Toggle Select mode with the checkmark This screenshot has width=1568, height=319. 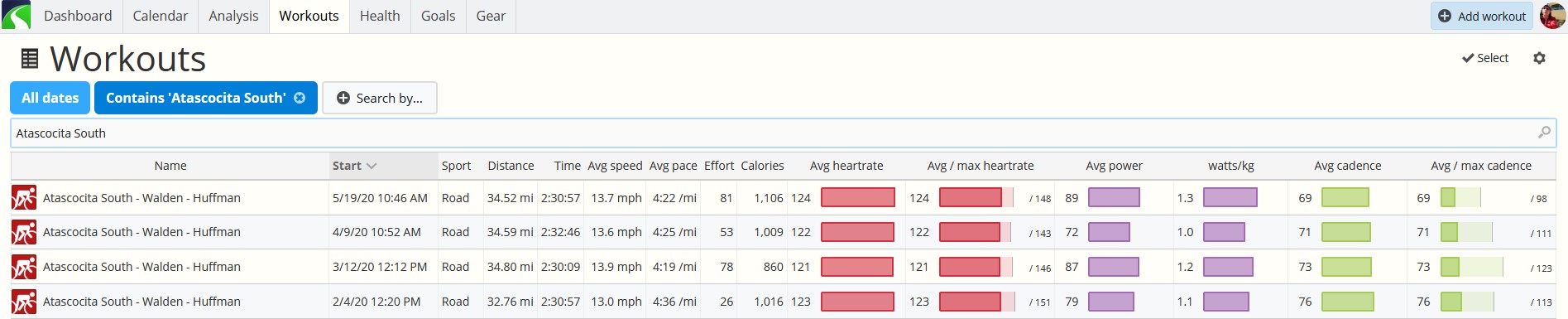[1485, 58]
